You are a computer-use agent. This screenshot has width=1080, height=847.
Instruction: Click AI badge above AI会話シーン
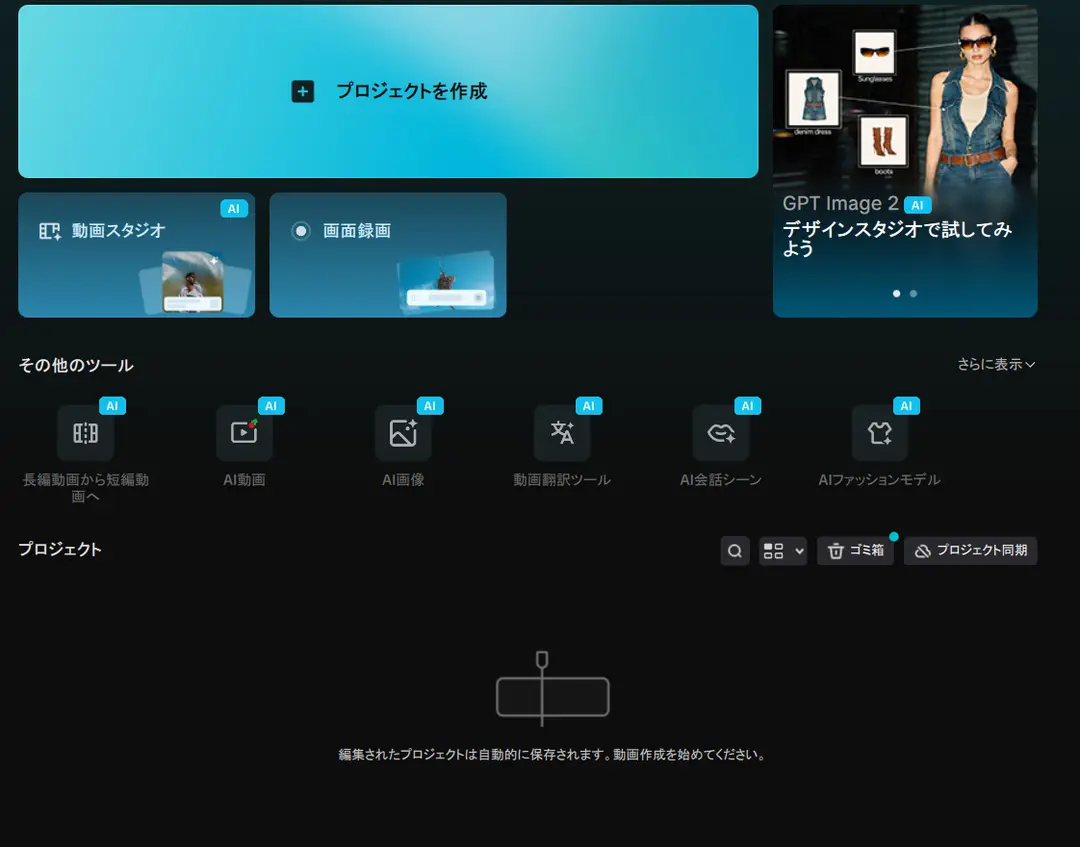click(747, 406)
